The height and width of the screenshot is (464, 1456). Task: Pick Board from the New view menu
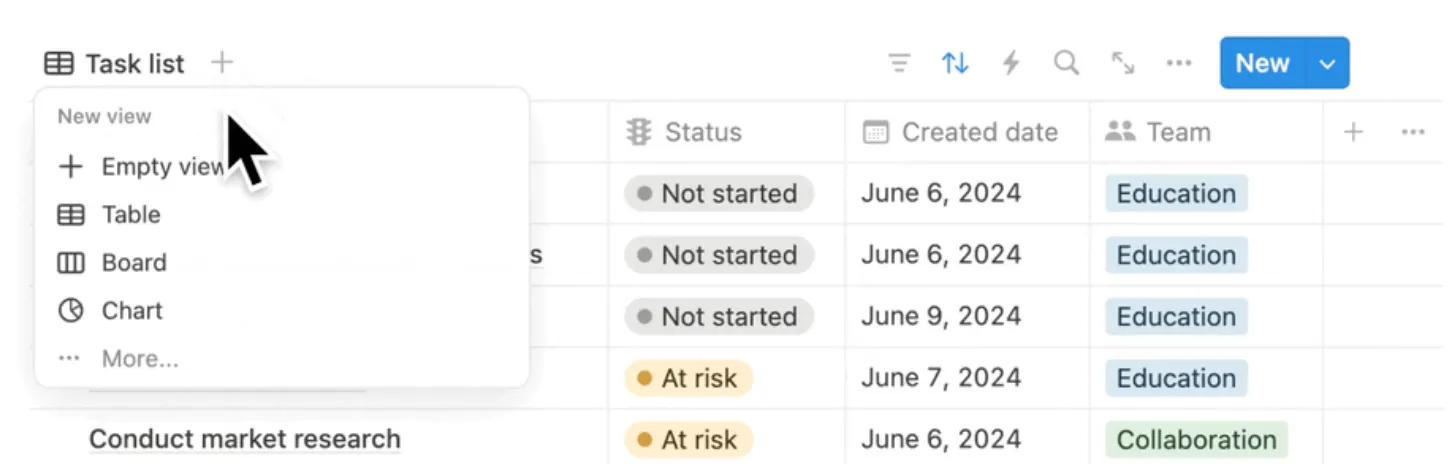(133, 263)
